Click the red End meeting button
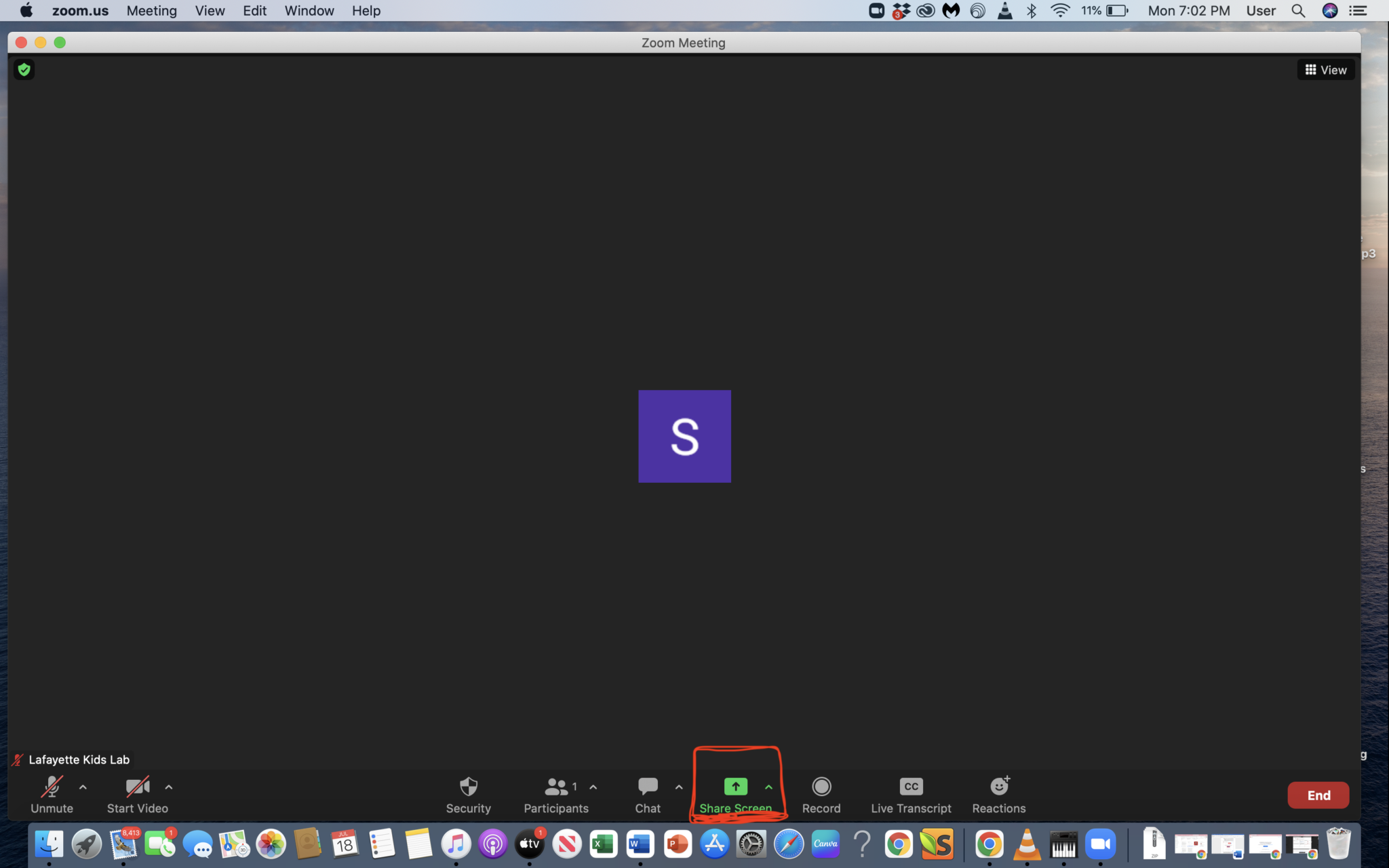The image size is (1389, 868). (x=1318, y=795)
